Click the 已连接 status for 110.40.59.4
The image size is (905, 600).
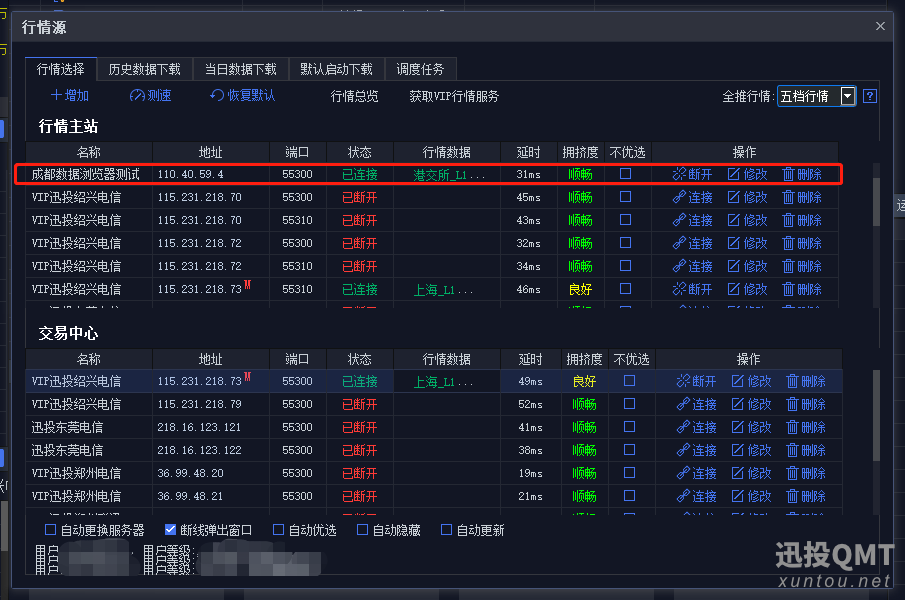(360, 174)
